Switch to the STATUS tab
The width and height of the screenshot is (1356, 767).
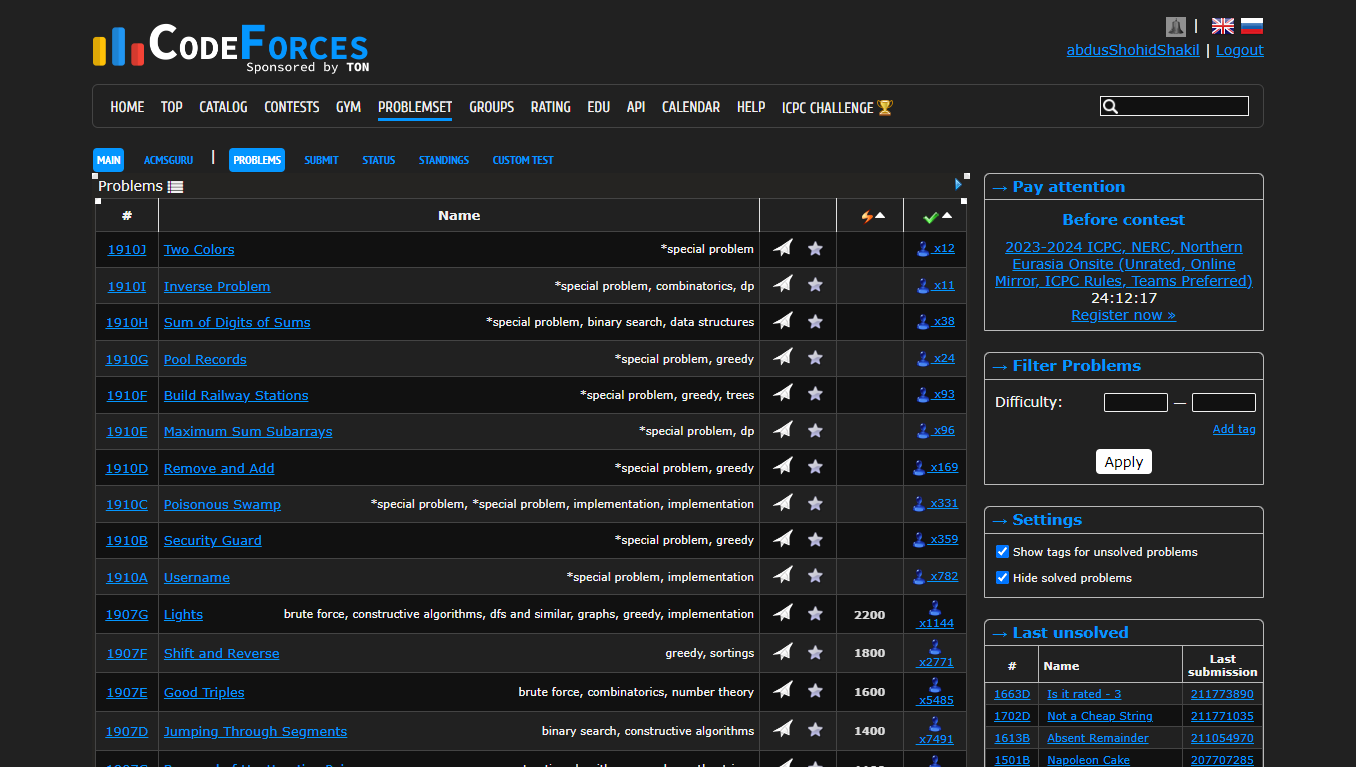379,160
